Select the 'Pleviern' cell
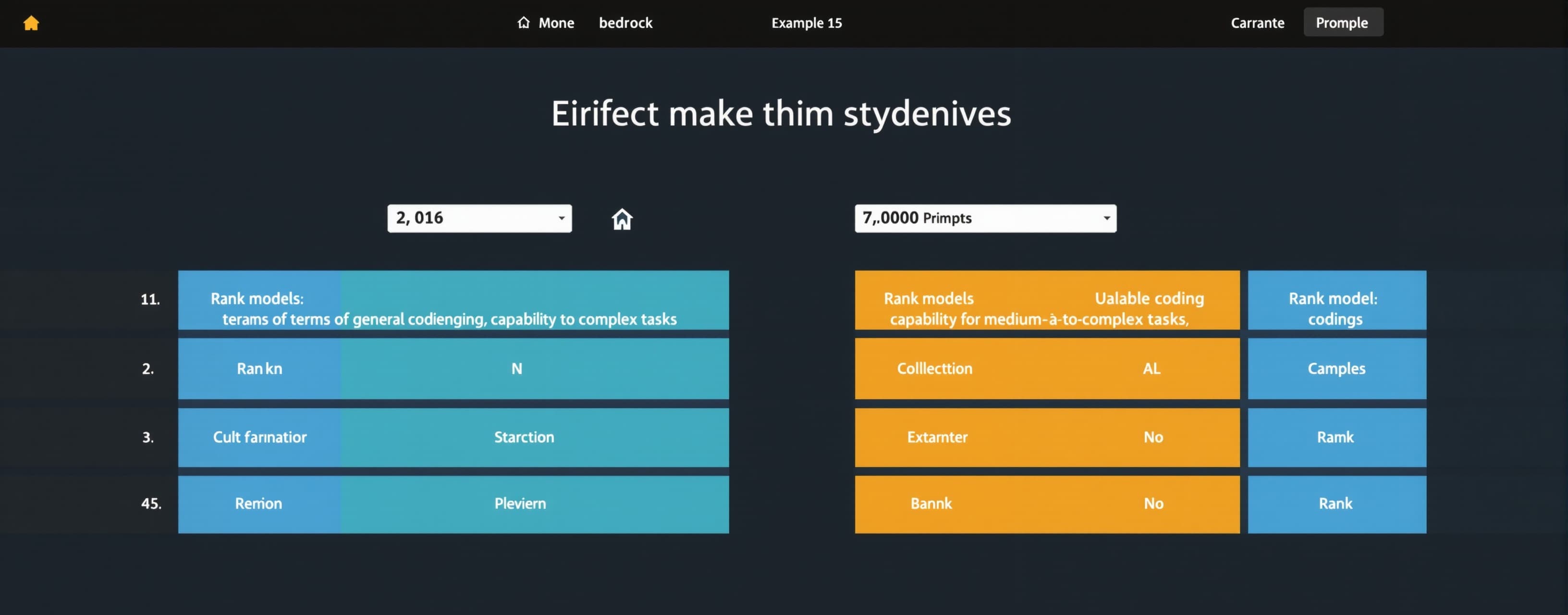The image size is (1568, 615). click(x=534, y=504)
